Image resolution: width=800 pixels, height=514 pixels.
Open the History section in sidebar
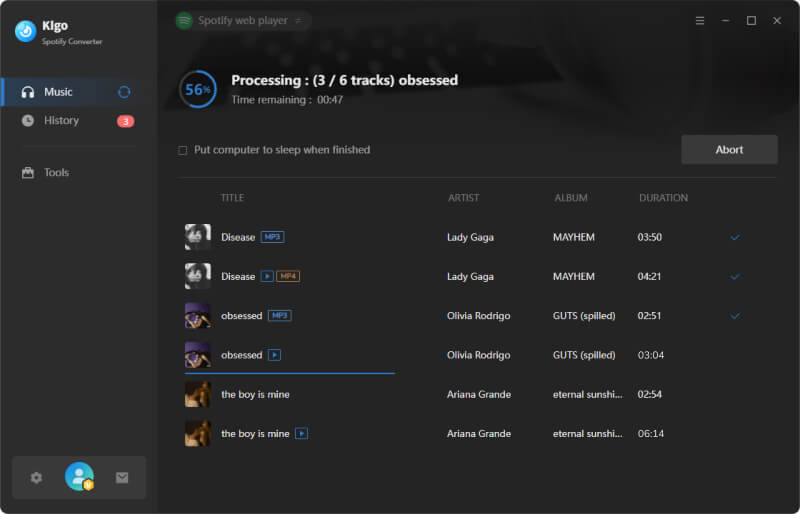point(78,120)
